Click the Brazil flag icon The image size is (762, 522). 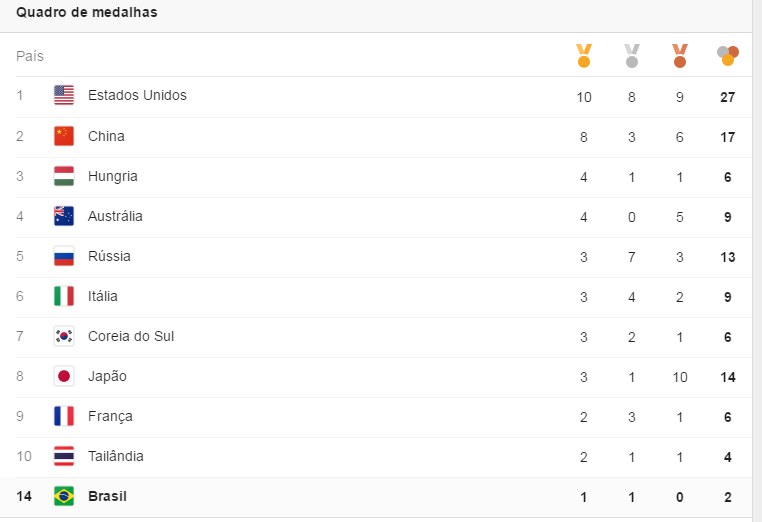64,496
